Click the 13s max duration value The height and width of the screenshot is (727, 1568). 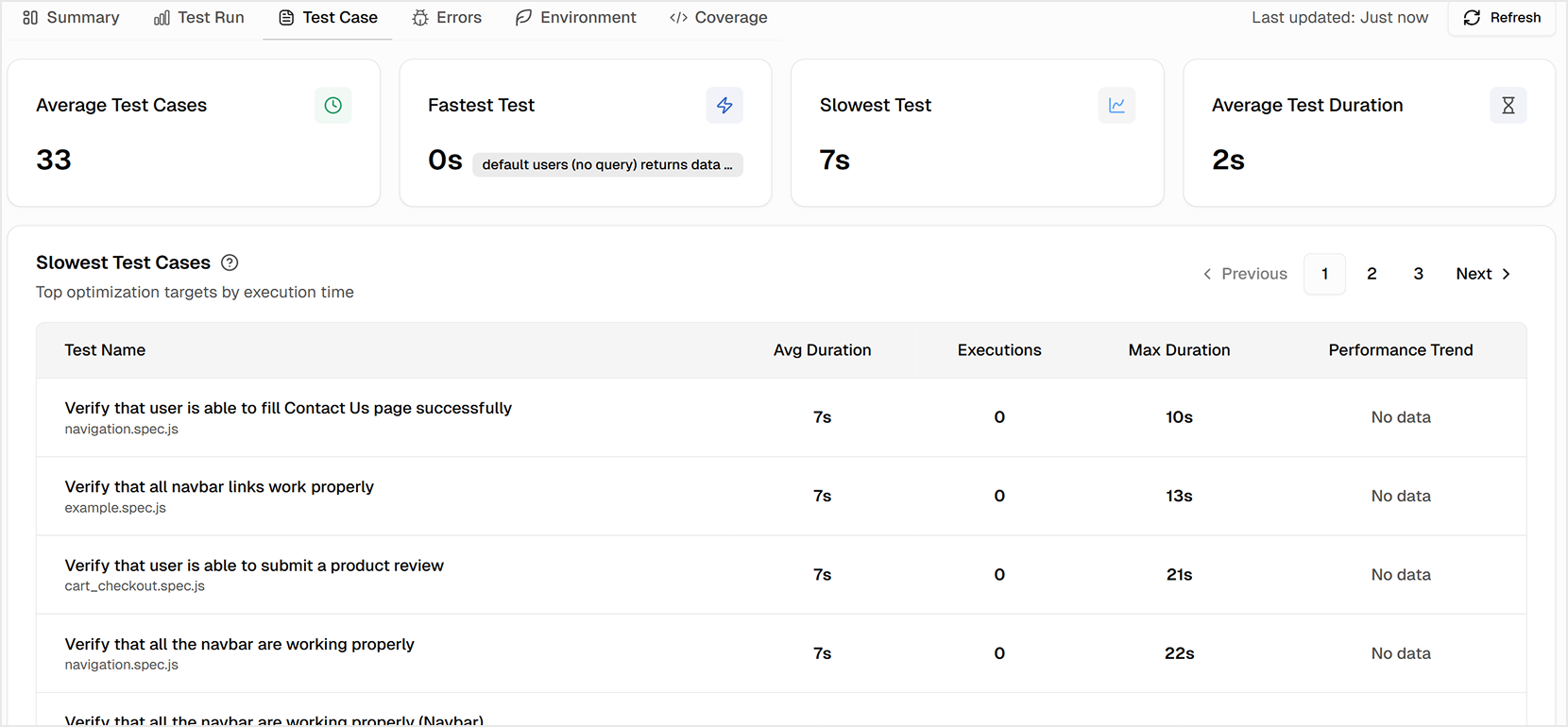(x=1179, y=496)
